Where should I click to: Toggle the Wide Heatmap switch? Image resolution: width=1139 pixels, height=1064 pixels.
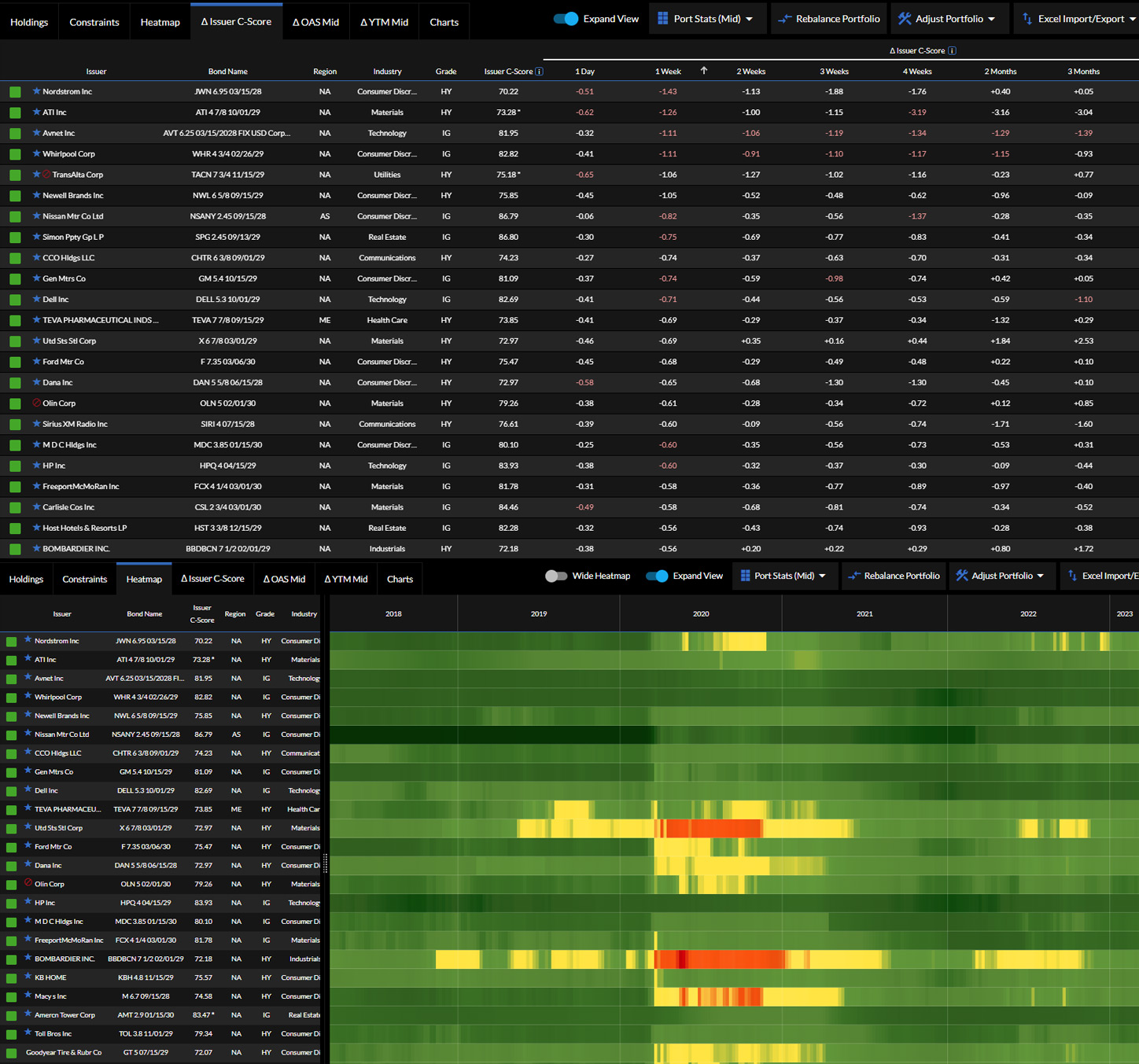point(556,576)
